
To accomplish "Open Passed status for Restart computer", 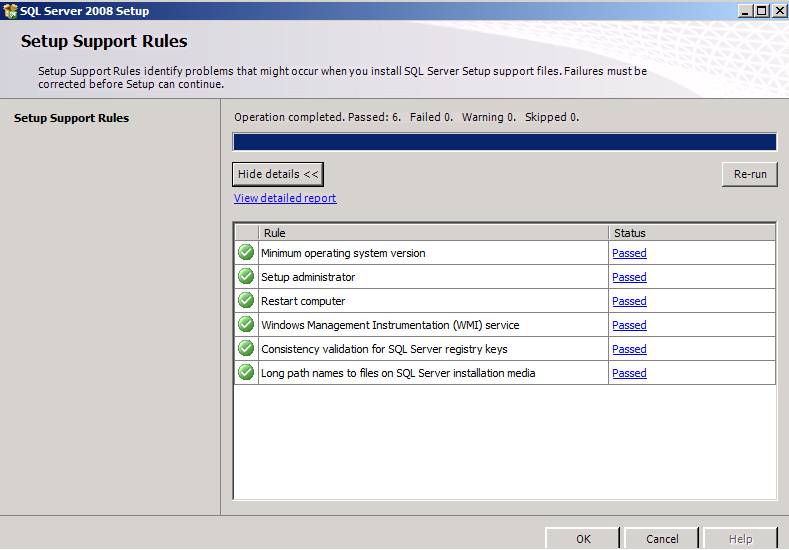I will (x=629, y=301).
